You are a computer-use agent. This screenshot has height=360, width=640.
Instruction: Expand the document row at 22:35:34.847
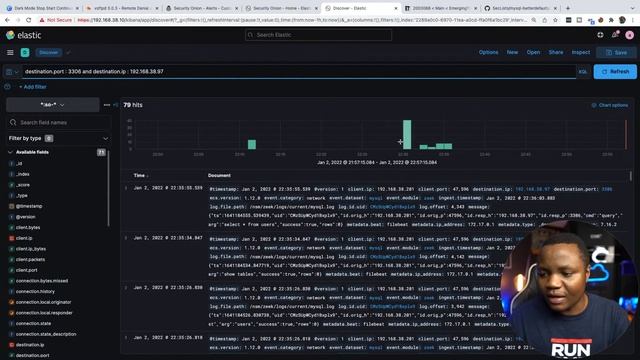(x=126, y=238)
